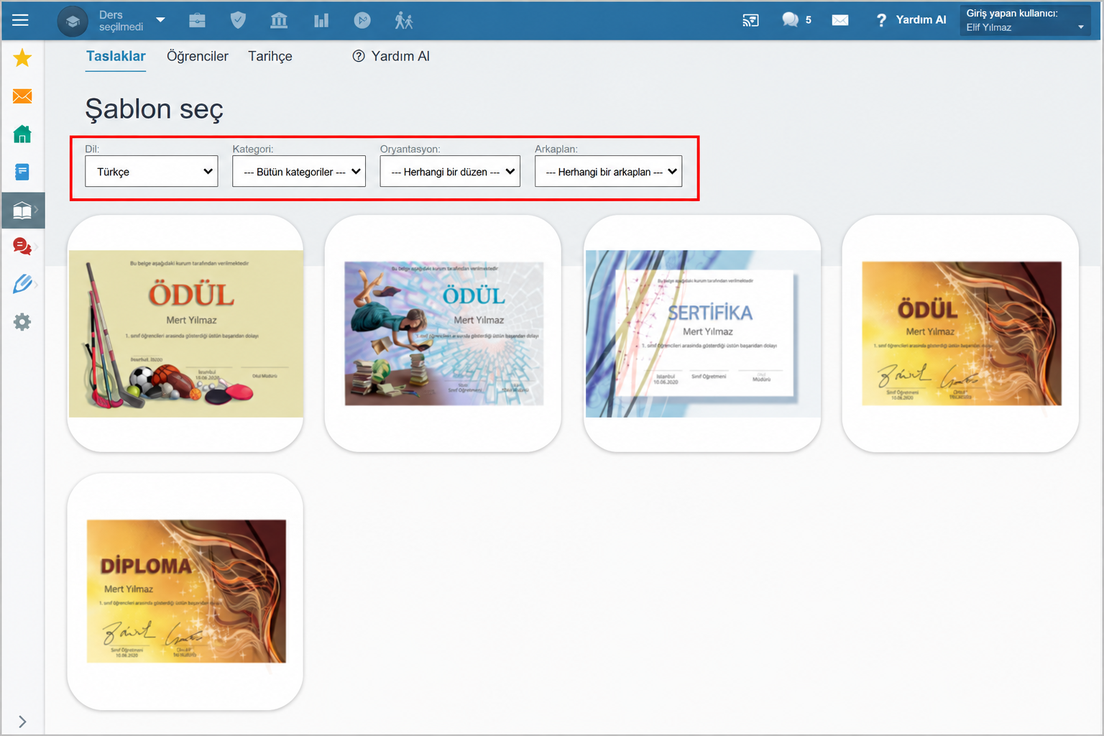Screen dimensions: 1104x736
Task: Click the Yardım Al link beside tabs
Action: pyautogui.click(x=391, y=56)
